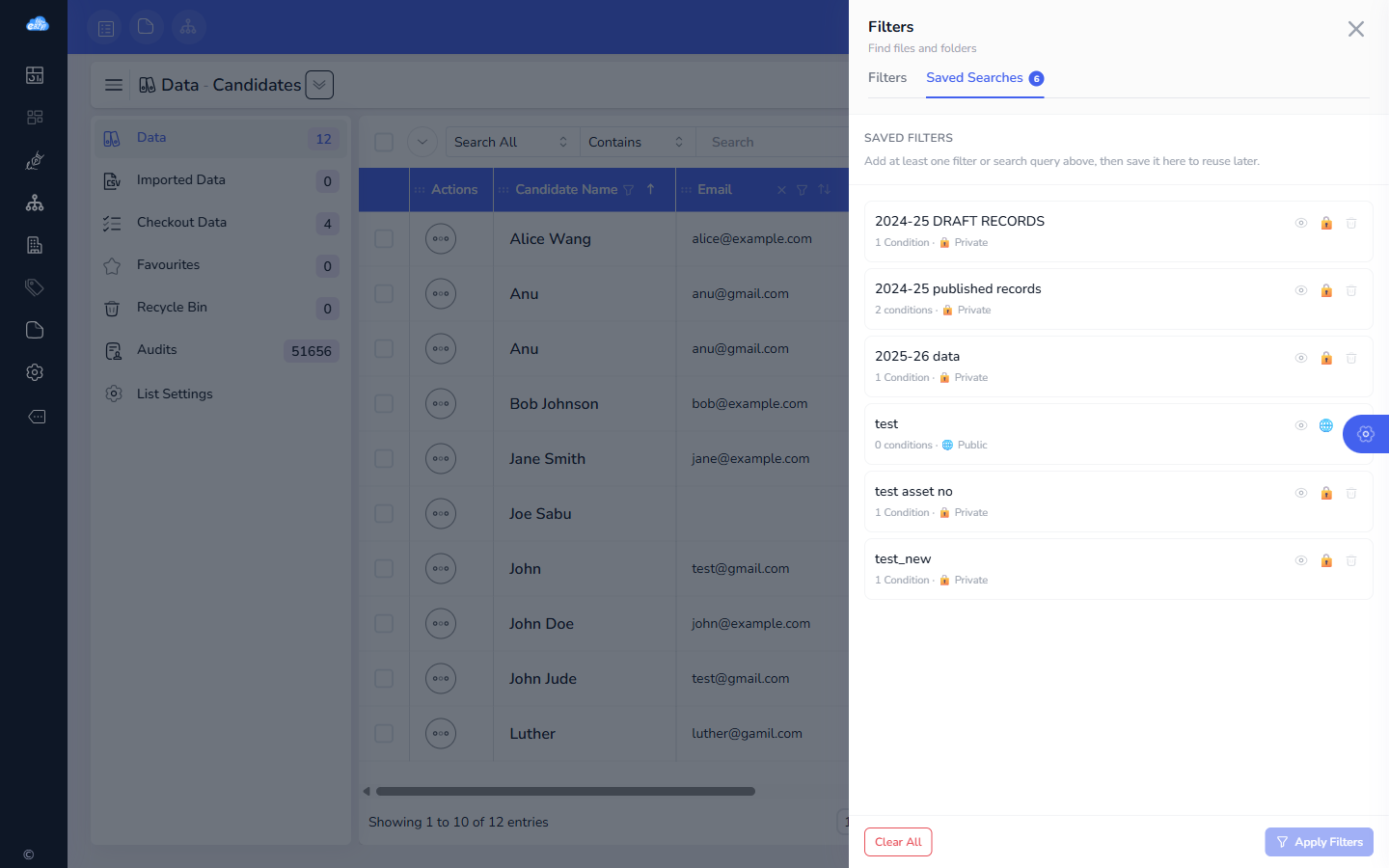This screenshot has width=1389, height=868.
Task: Close the Filters panel
Action: [x=1356, y=29]
